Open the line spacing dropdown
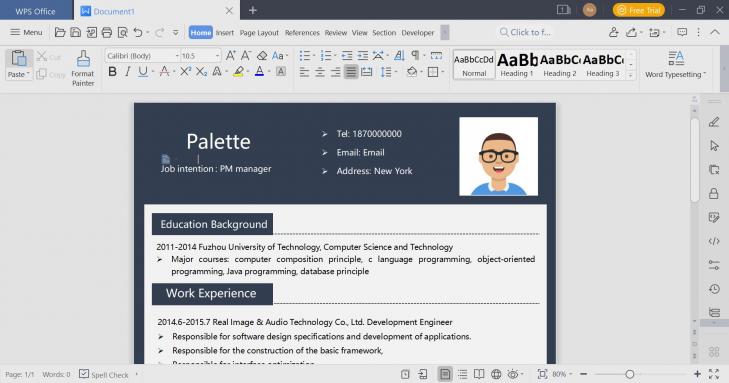The width and height of the screenshot is (729, 383). pyautogui.click(x=396, y=72)
